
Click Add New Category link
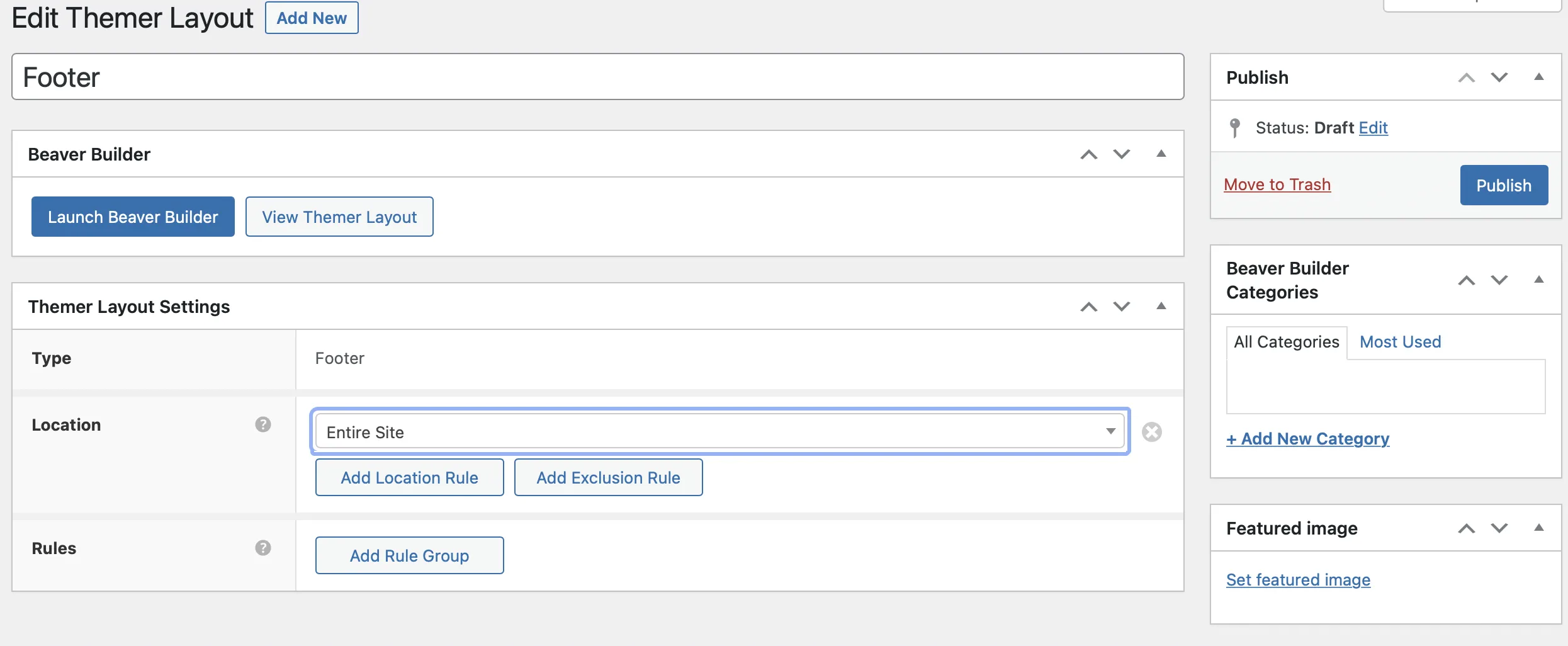[1307, 439]
